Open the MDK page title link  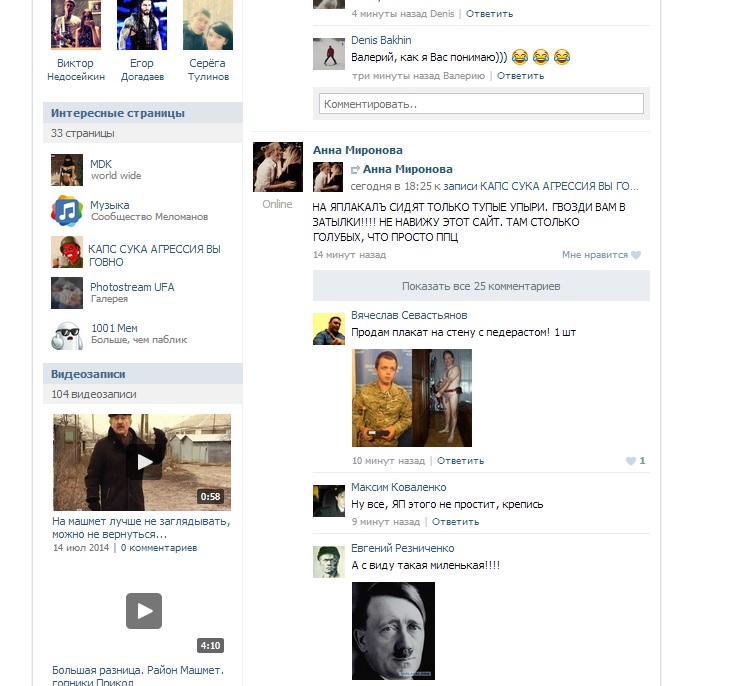coord(101,164)
